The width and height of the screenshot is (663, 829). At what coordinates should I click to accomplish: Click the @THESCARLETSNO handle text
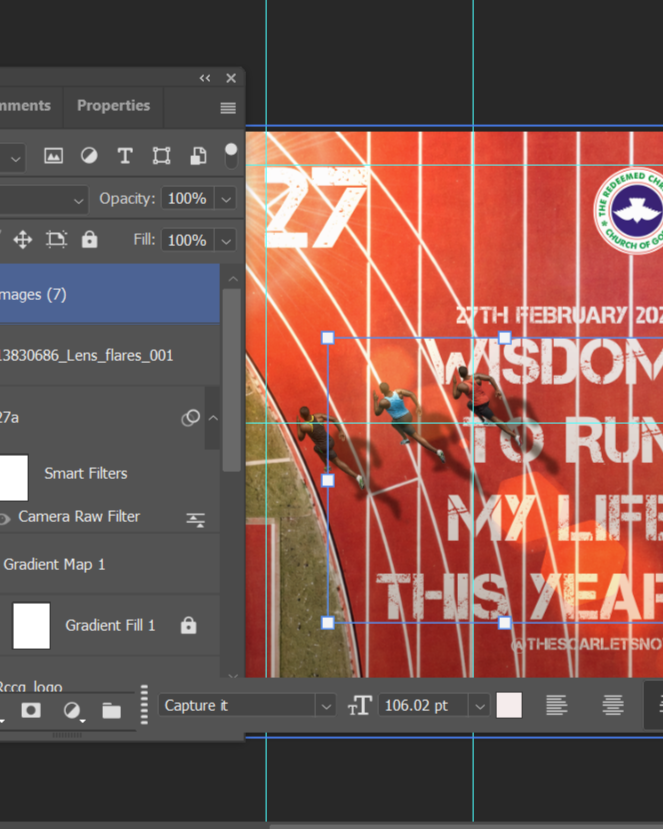(587, 643)
